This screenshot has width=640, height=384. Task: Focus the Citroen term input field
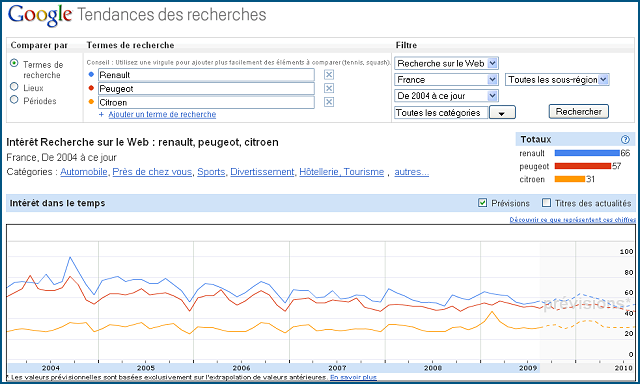[206, 102]
